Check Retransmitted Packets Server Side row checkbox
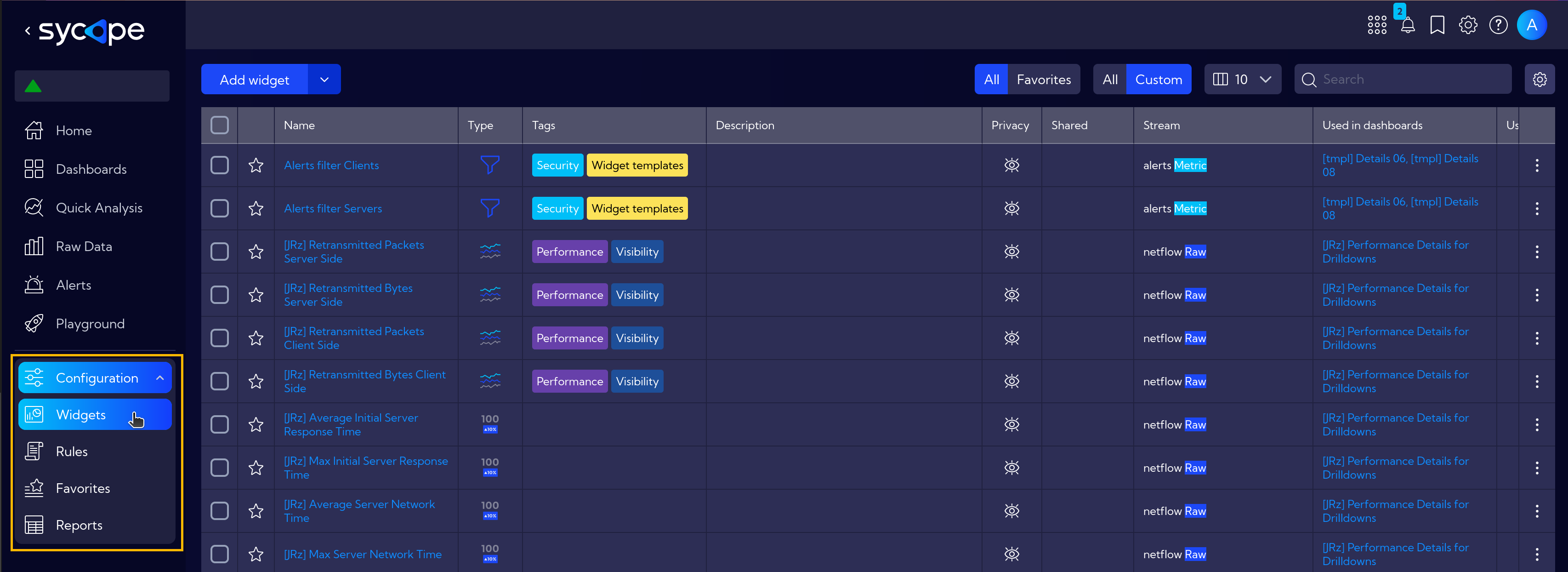1568x572 pixels. (219, 252)
